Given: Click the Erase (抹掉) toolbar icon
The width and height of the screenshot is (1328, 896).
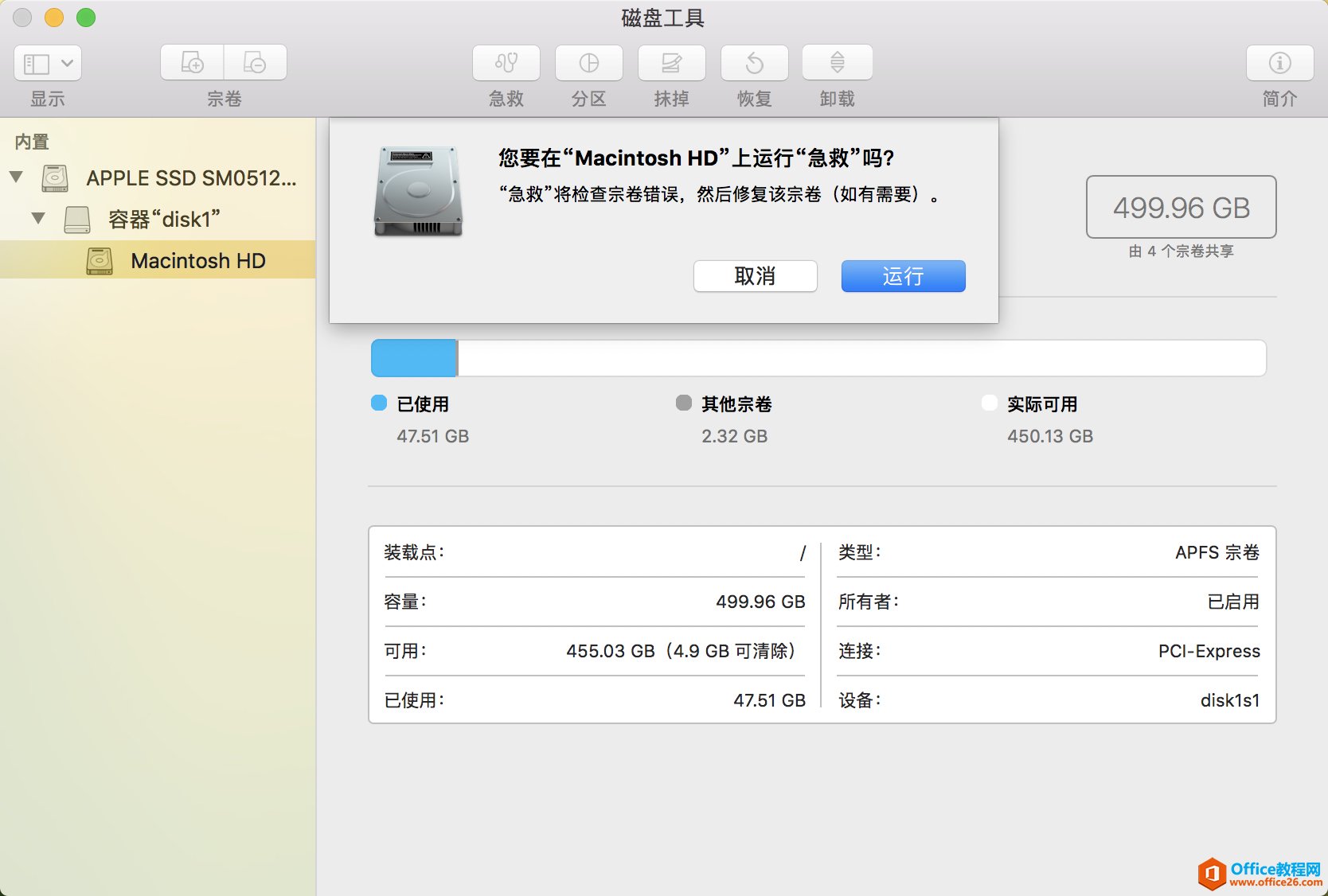Looking at the screenshot, I should 672,63.
